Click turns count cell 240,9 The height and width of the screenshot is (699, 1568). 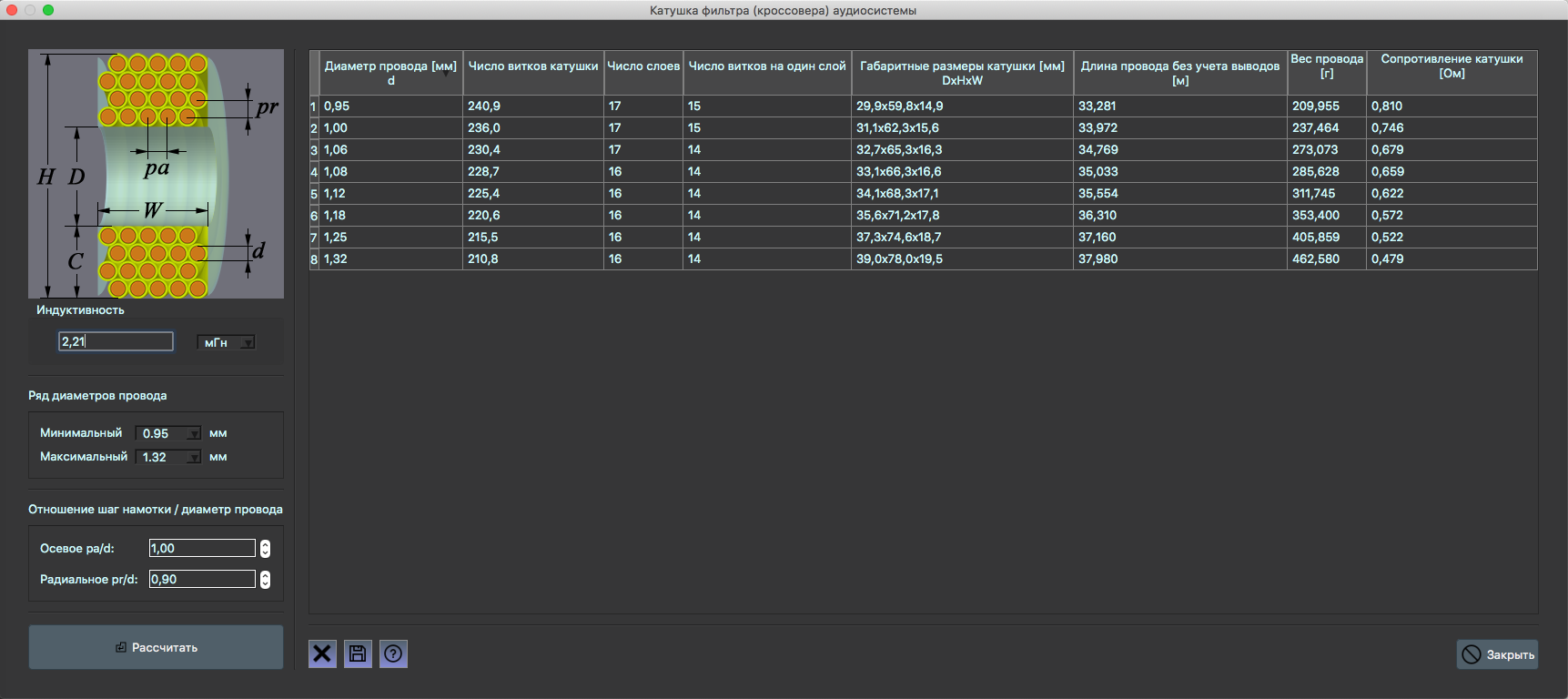534,106
